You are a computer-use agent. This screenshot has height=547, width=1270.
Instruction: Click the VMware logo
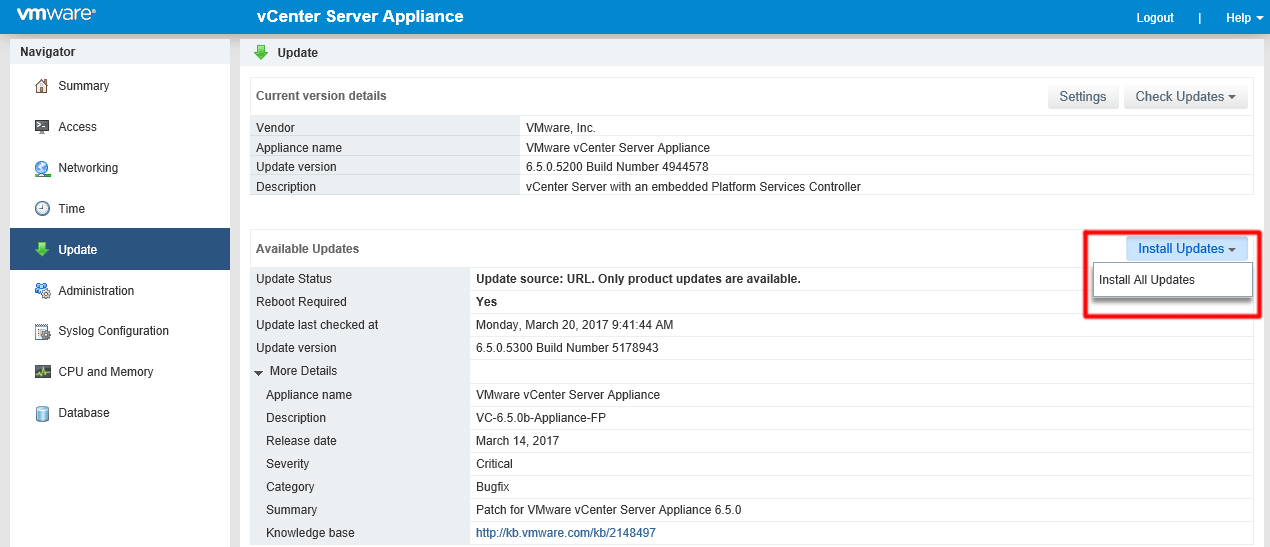coord(56,15)
